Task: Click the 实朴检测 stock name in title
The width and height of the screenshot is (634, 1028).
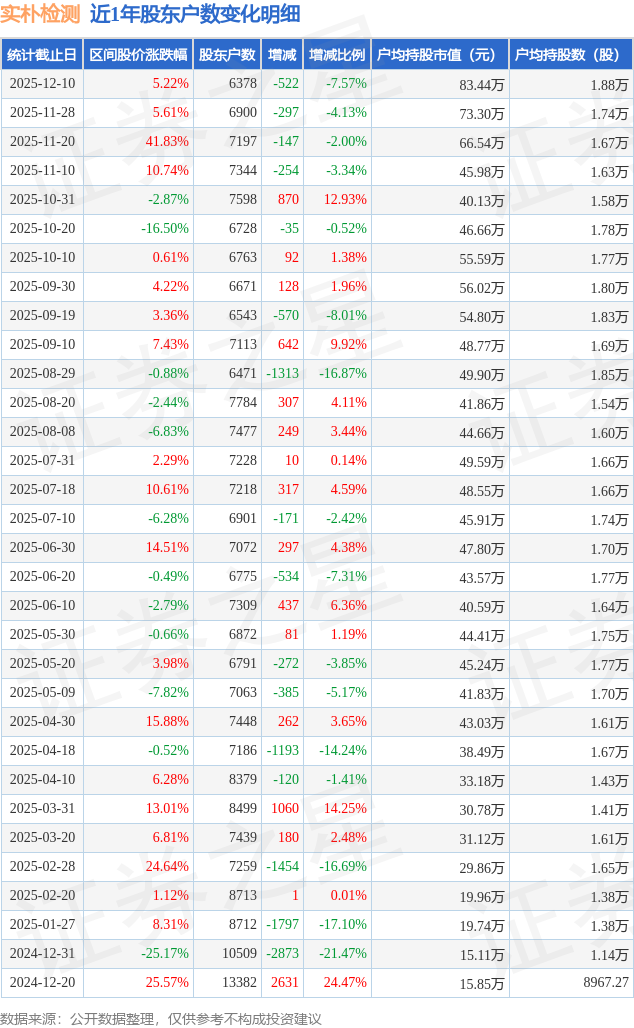Action: [x=40, y=14]
